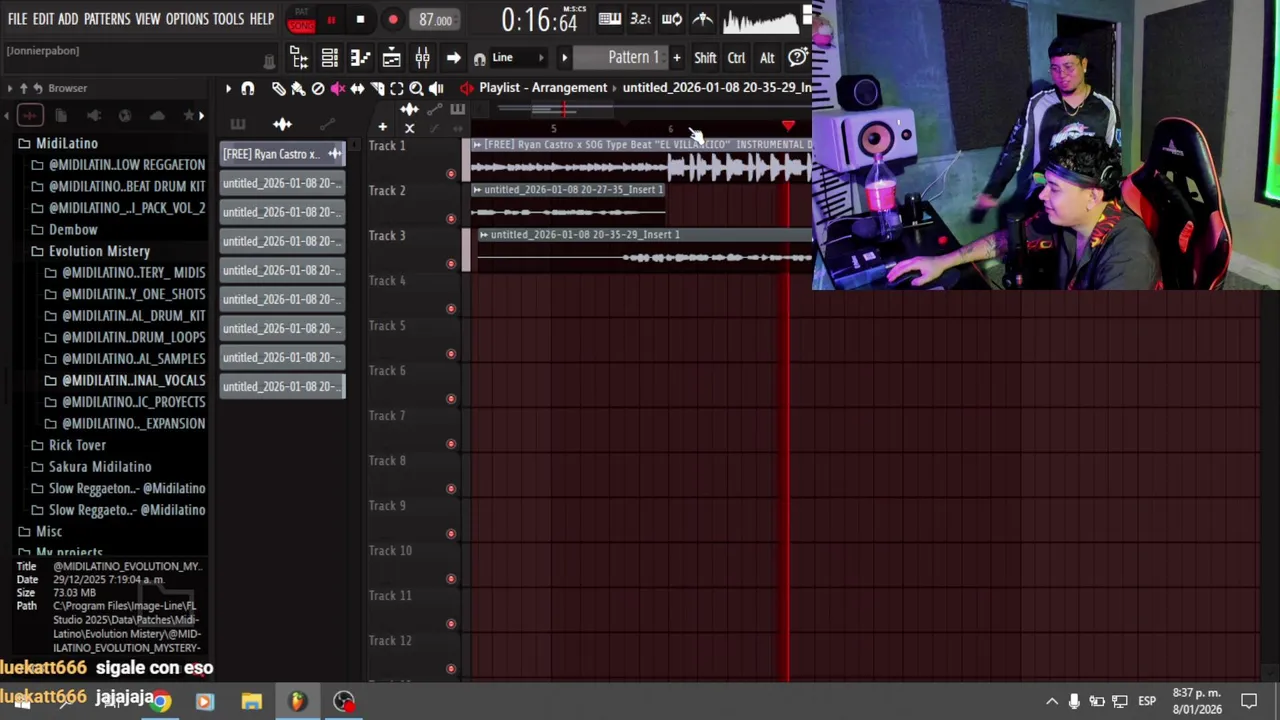The width and height of the screenshot is (1280, 720).
Task: Toggle PAT/SONG playback mode
Action: [301, 20]
